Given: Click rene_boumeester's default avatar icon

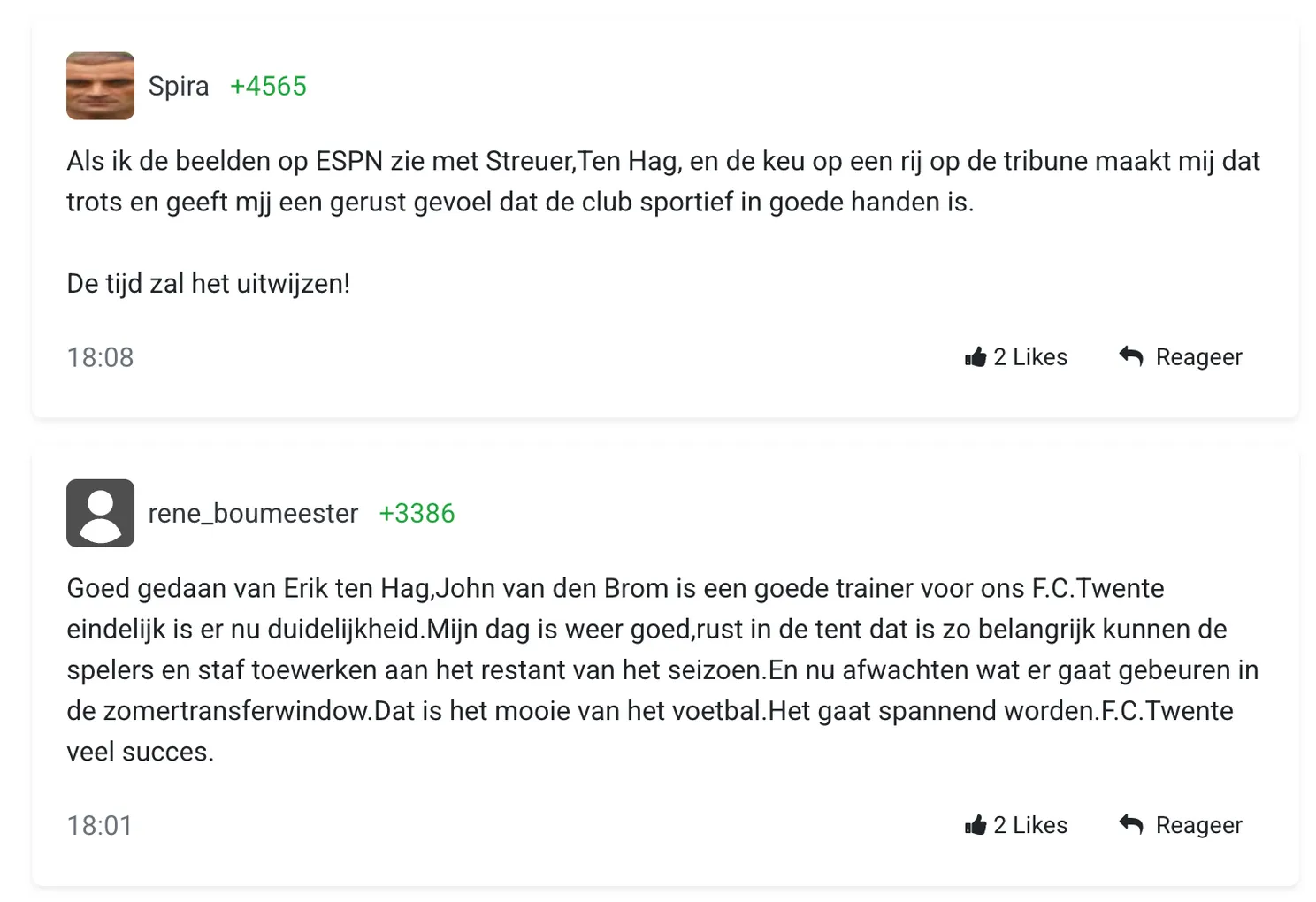Looking at the screenshot, I should 100,513.
